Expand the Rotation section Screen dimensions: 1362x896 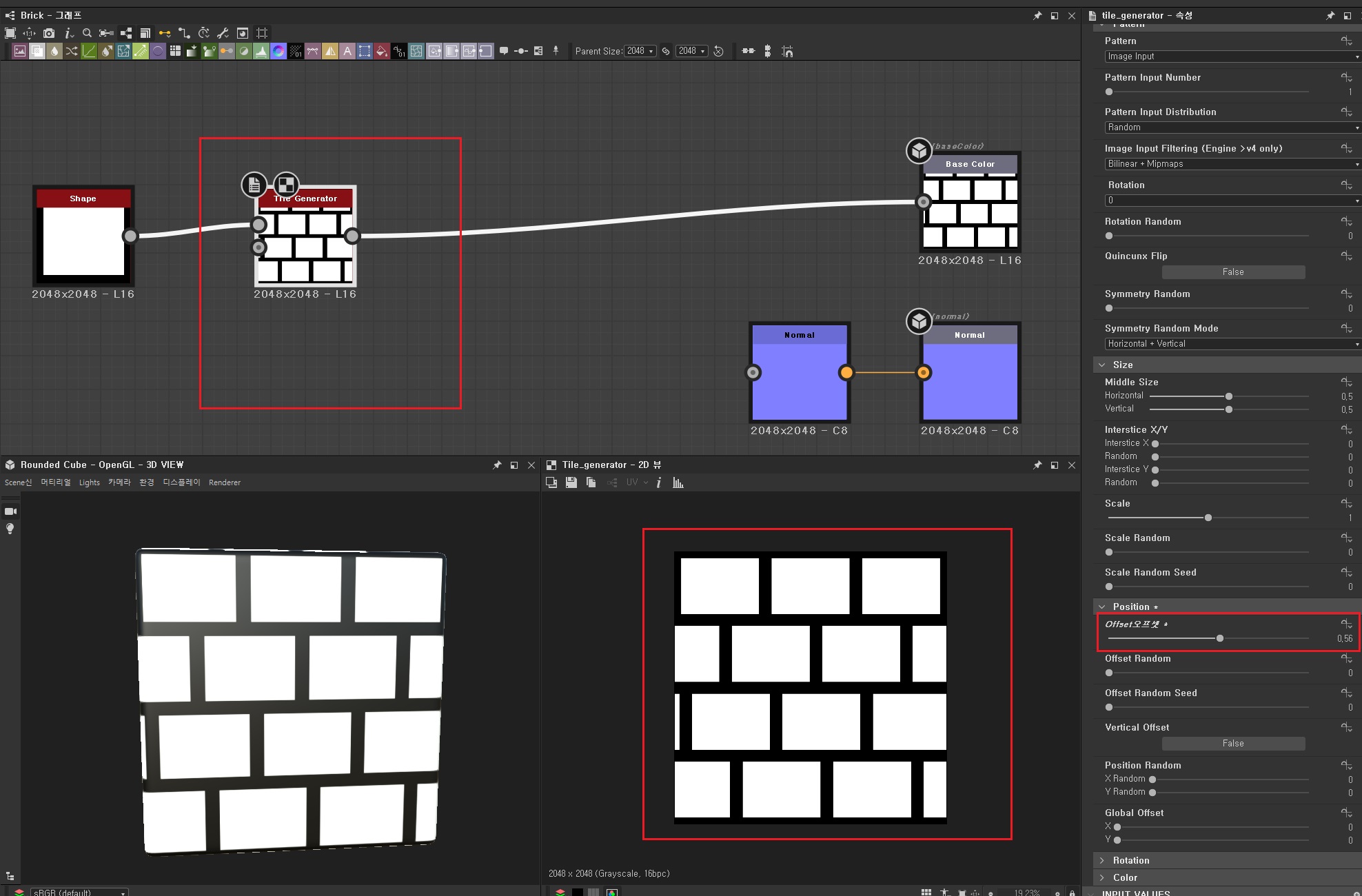(x=1131, y=860)
